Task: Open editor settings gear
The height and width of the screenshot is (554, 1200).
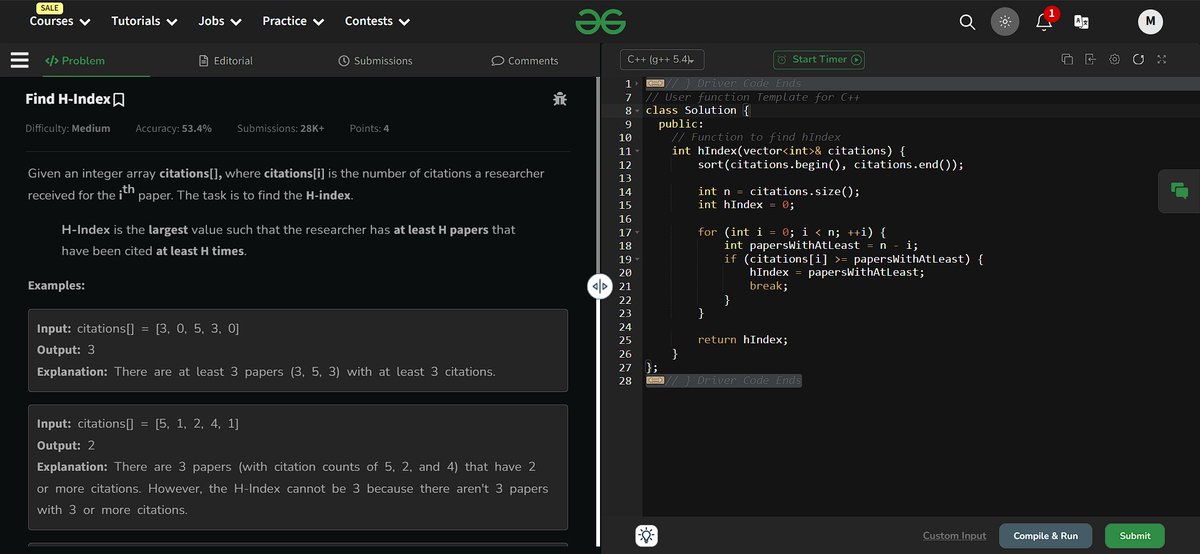Action: pos(1115,60)
